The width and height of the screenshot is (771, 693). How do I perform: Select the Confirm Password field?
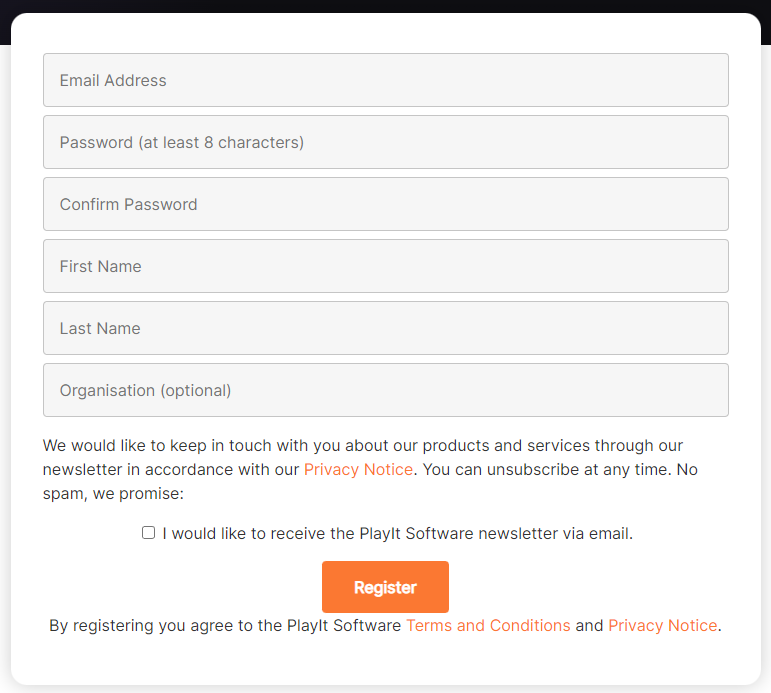pyautogui.click(x=385, y=204)
